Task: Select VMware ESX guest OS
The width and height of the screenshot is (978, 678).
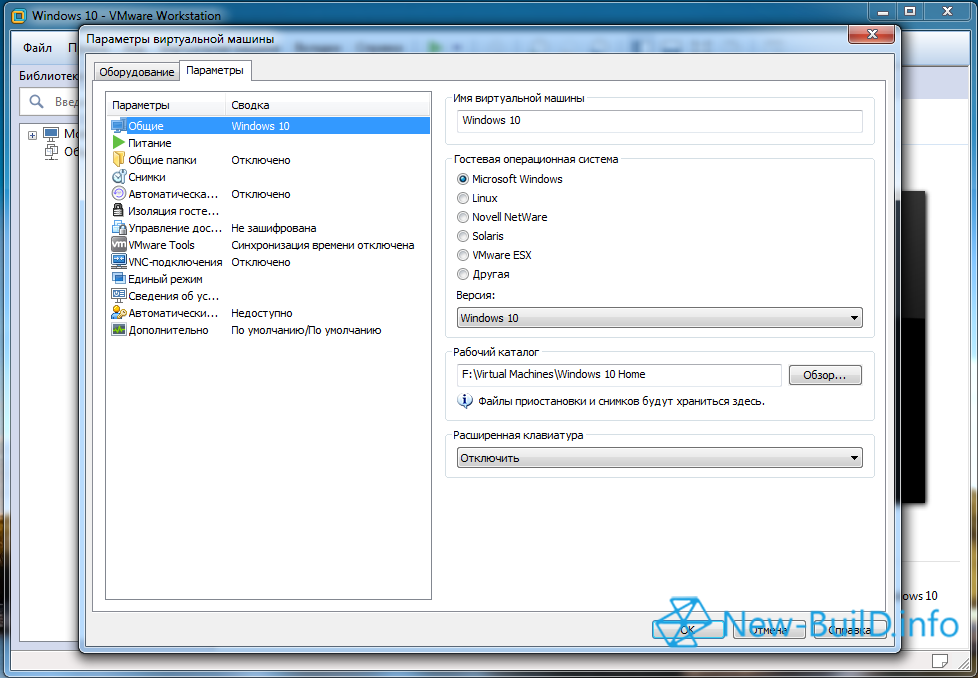Action: tap(495, 255)
